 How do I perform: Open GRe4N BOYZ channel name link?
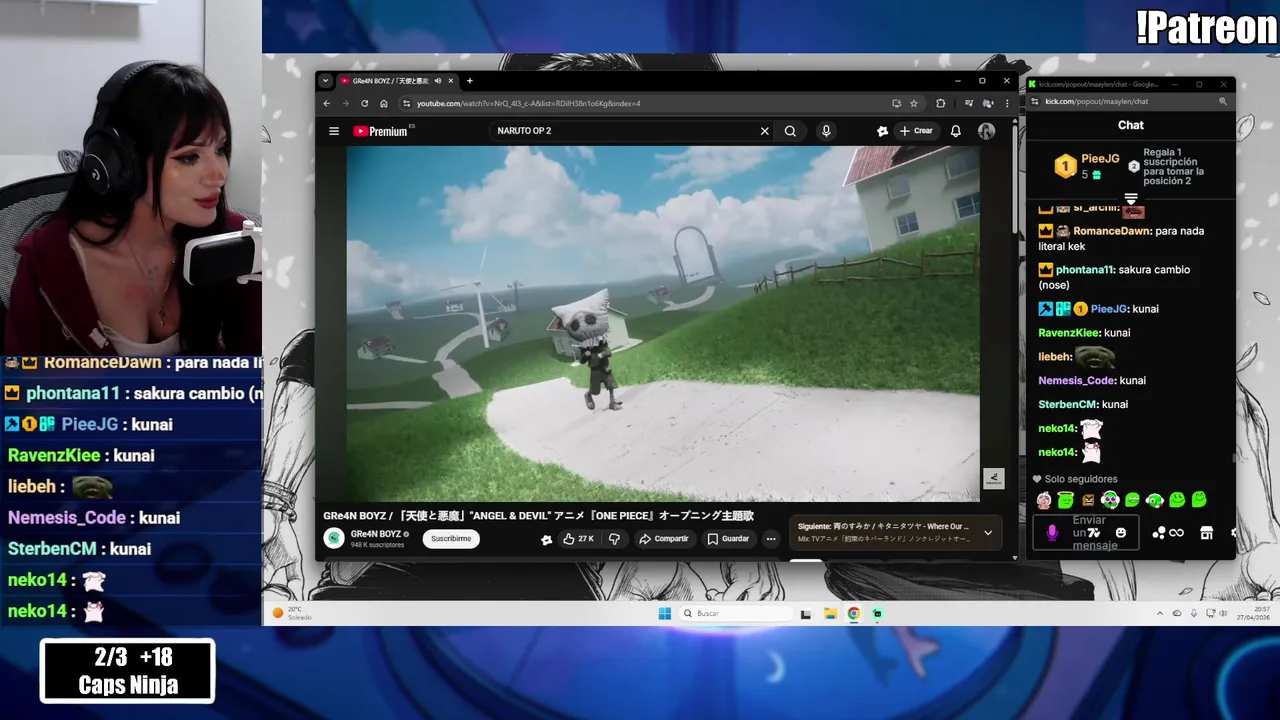point(376,534)
